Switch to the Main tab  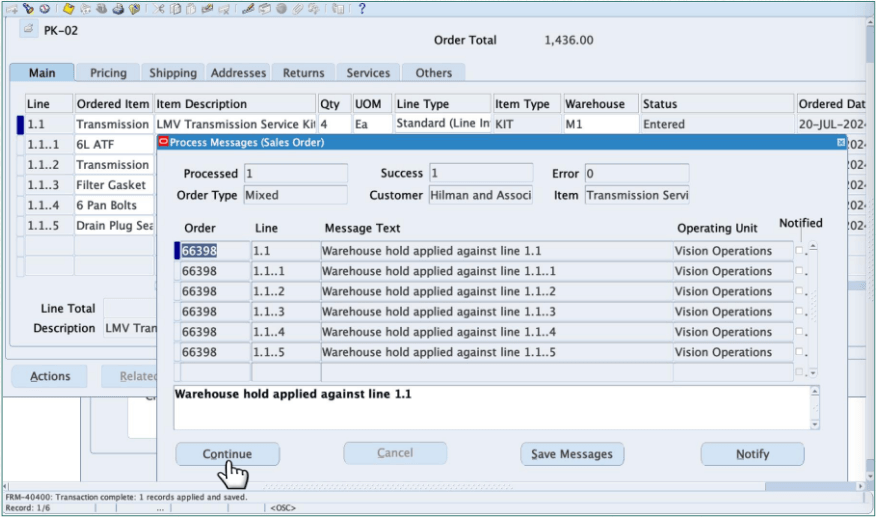click(42, 73)
